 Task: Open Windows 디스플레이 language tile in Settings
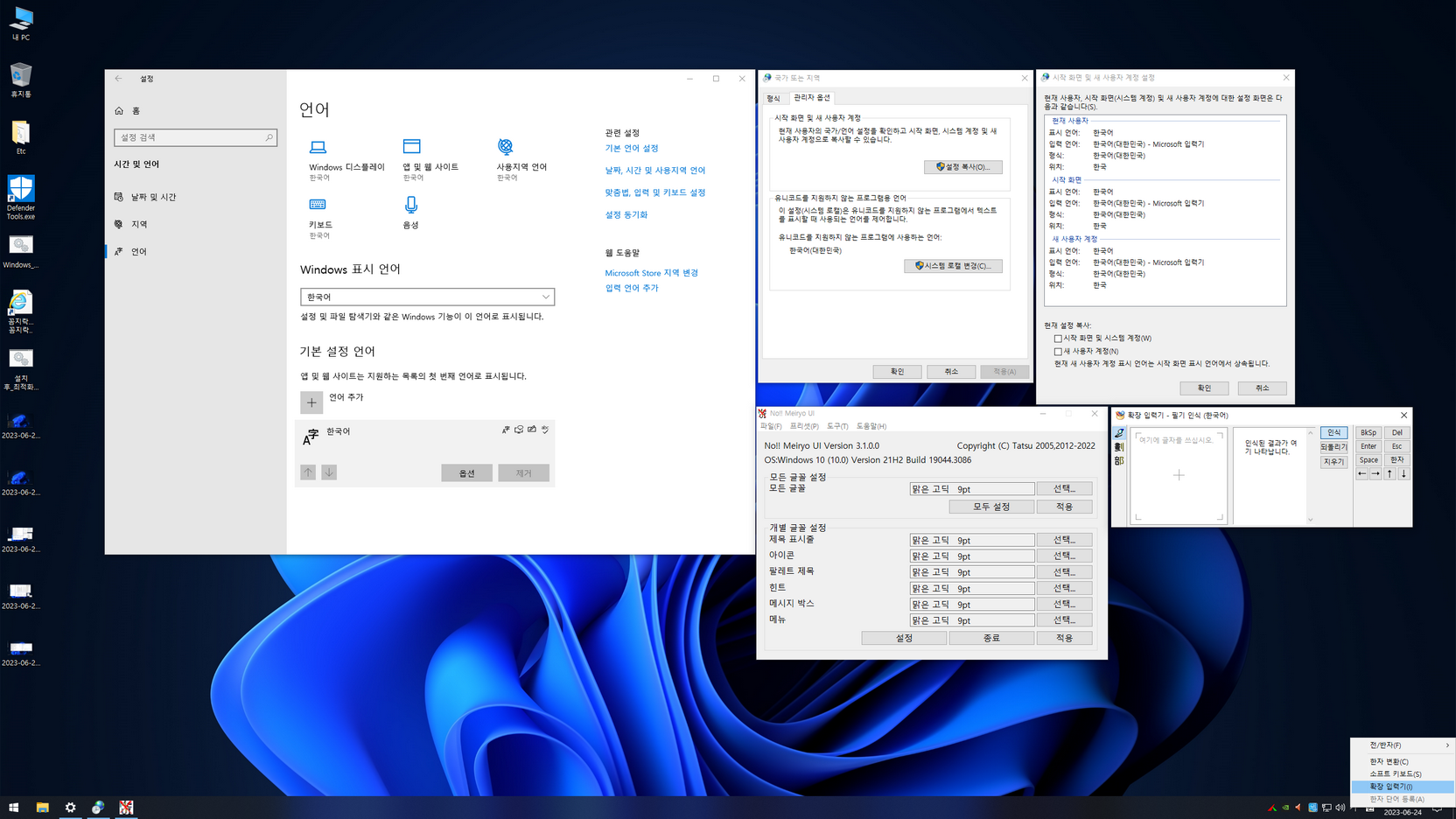point(346,160)
